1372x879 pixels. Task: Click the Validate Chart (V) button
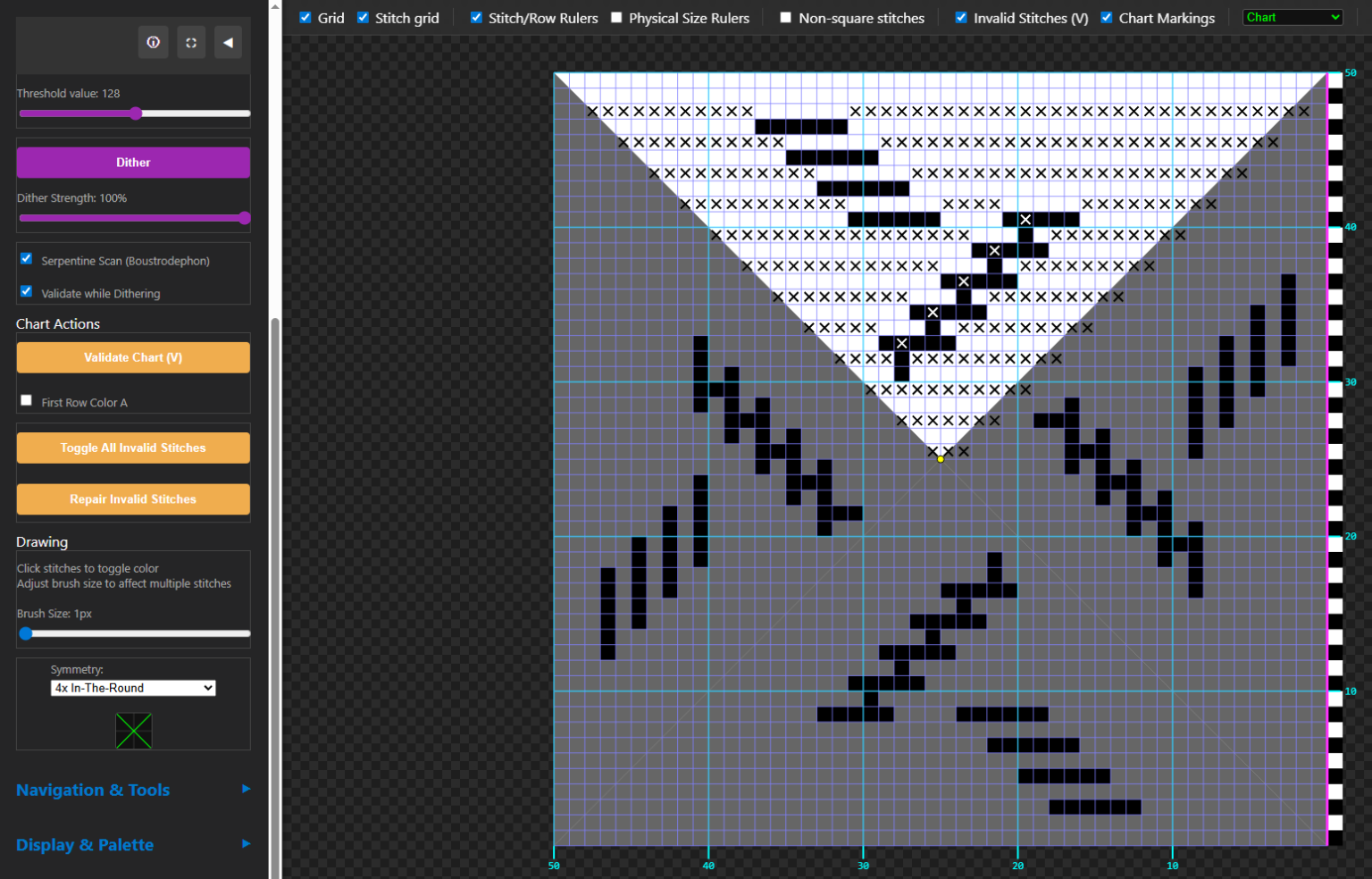pos(133,357)
